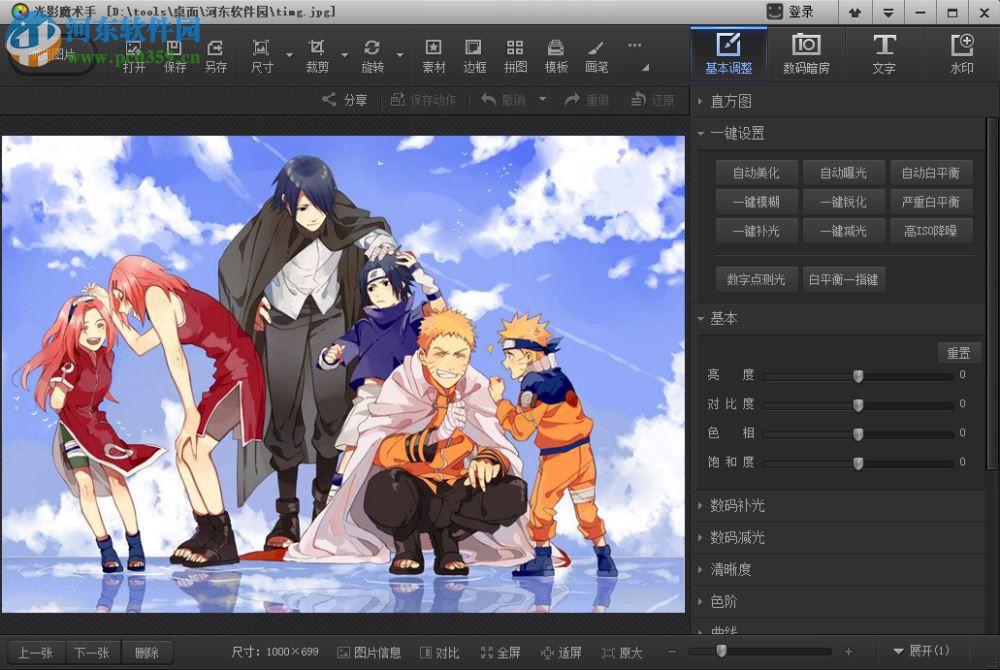Fit image with 适屏

[561, 652]
